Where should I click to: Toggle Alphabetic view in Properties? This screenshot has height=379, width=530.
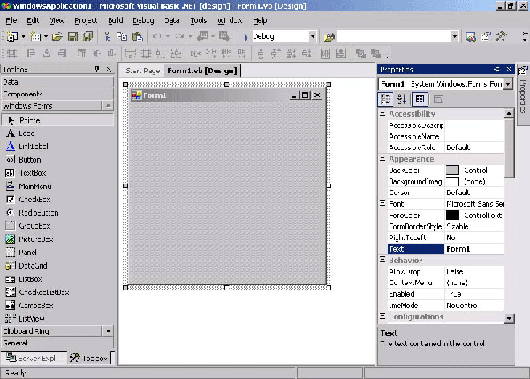click(401, 99)
